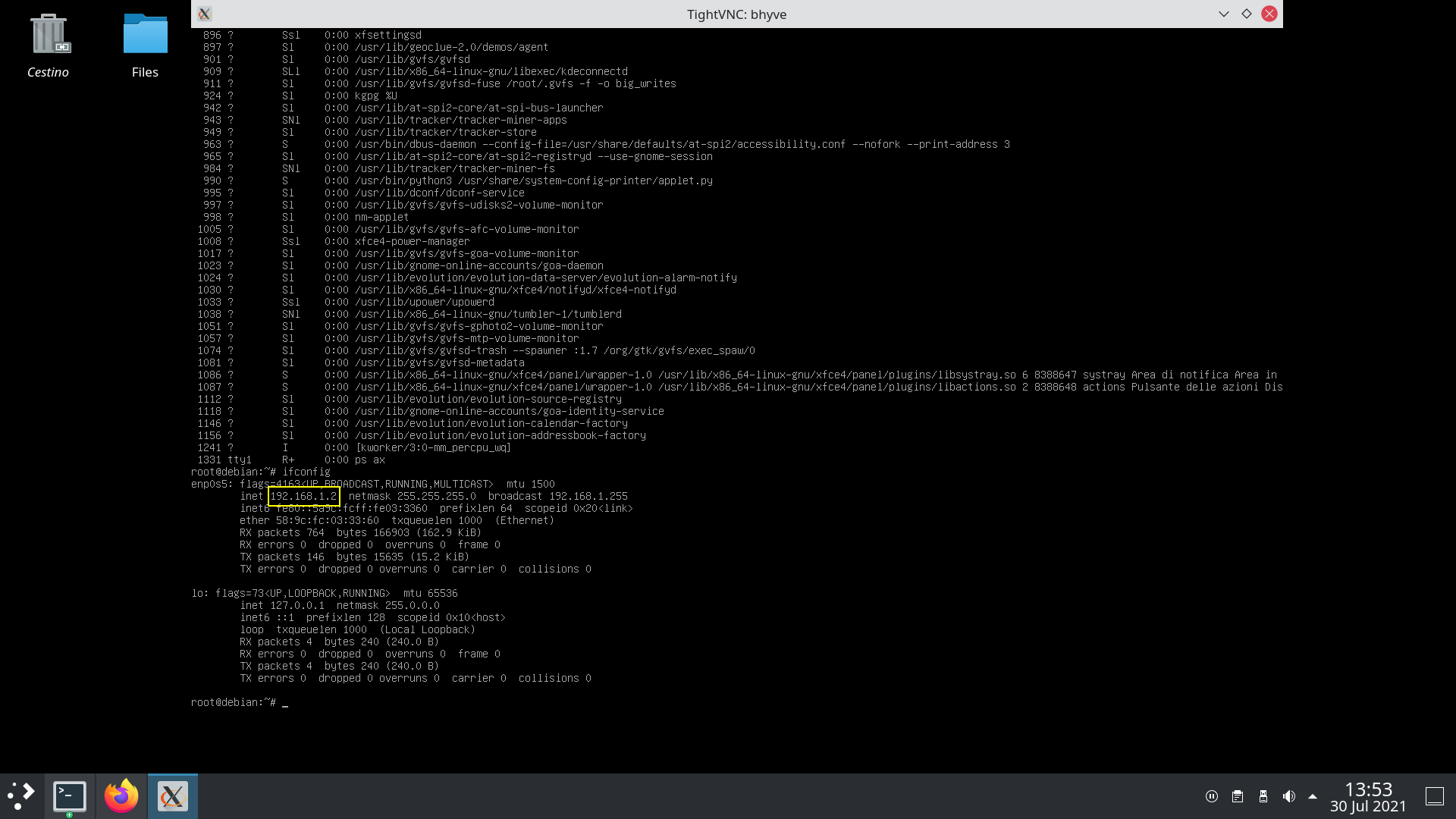Click the broadcast address 192.168.1.255
The width and height of the screenshot is (1456, 819).
click(588, 496)
